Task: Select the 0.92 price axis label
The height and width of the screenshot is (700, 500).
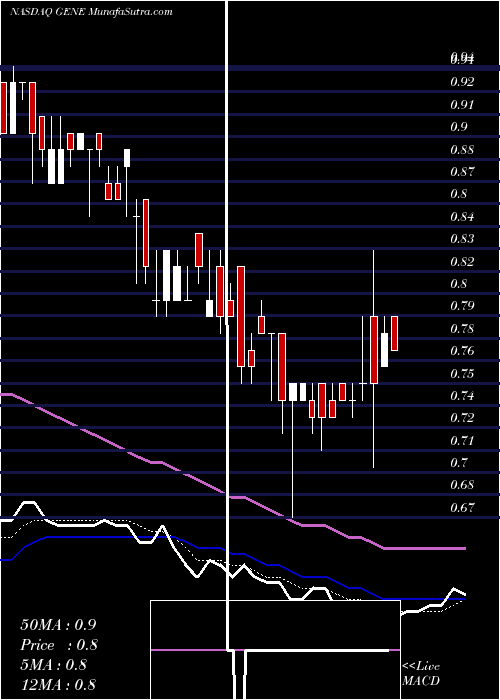Action: pos(462,82)
